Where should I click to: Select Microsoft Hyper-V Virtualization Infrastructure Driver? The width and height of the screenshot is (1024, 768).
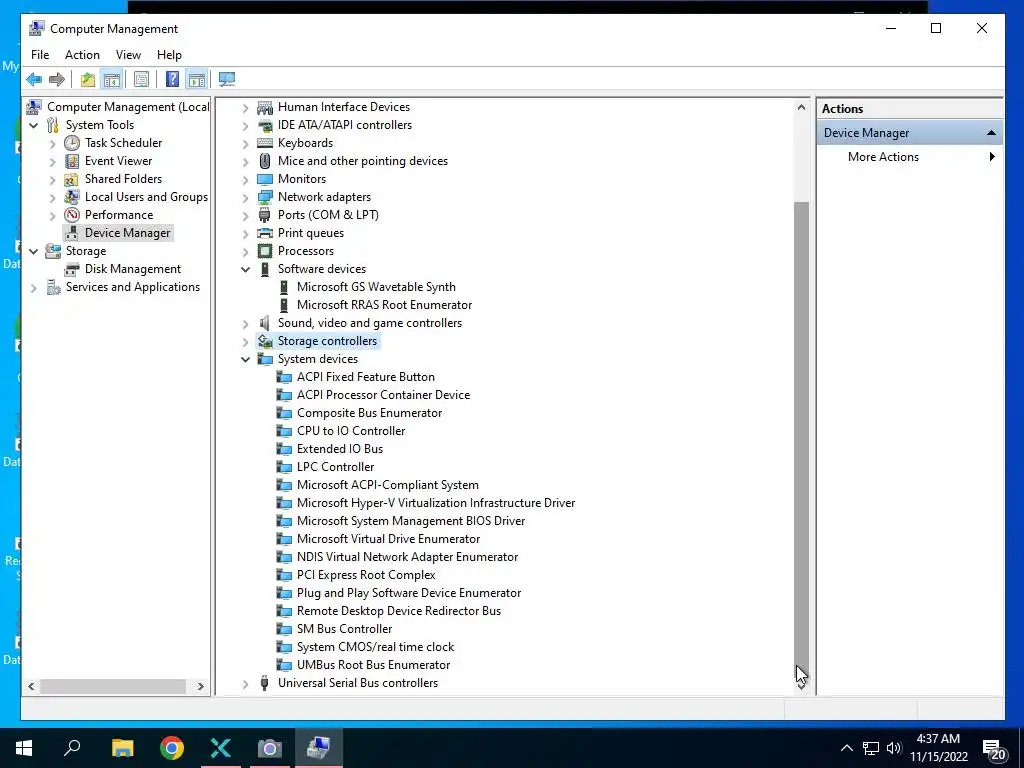point(436,503)
